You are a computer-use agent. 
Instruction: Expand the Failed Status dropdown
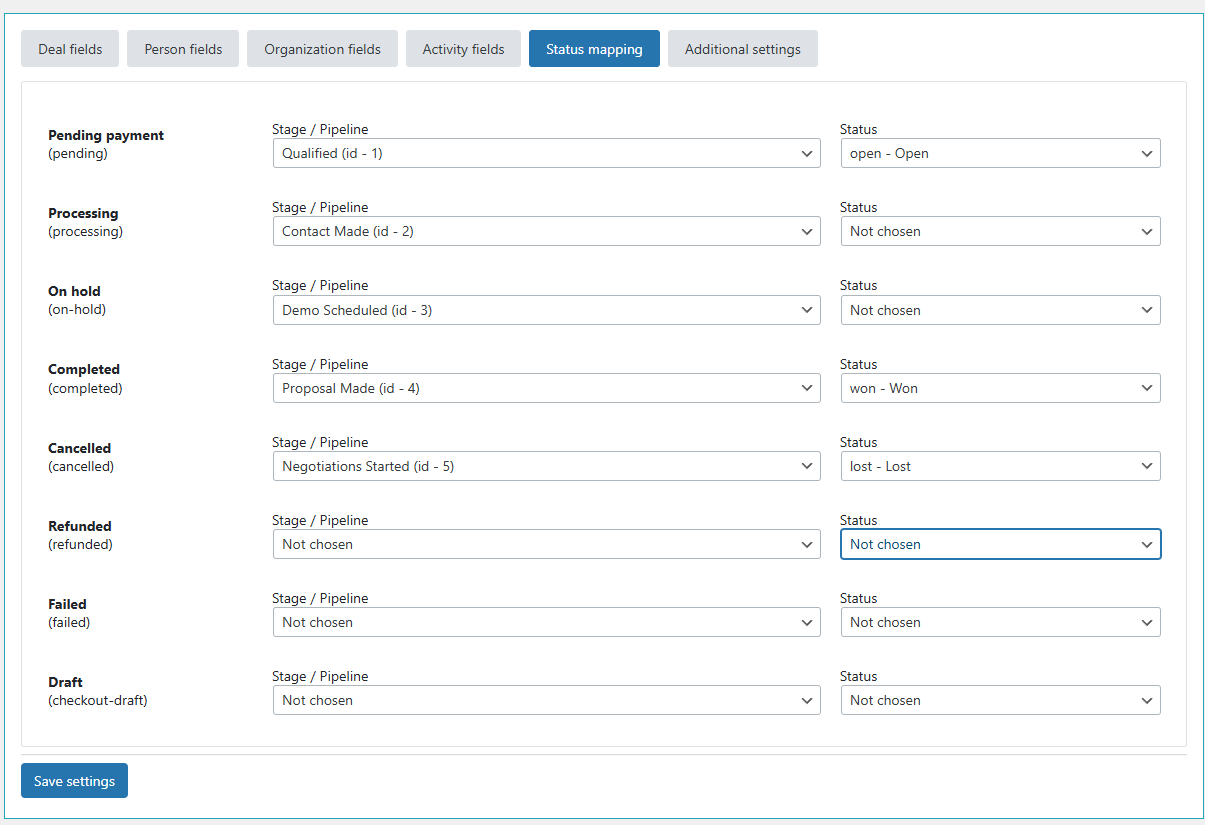[1000, 622]
